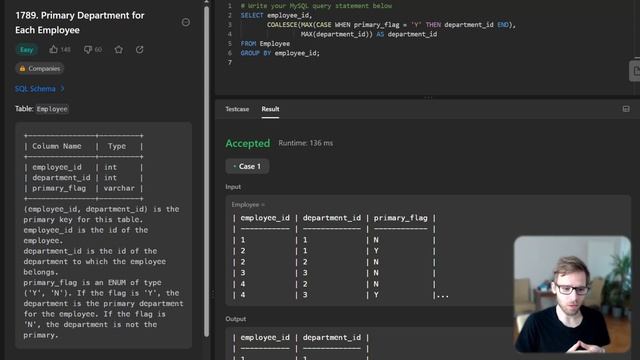Viewport: 640px width, 360px height.
Task: Click the presenter webcam thumbnail
Action: pos(572,294)
